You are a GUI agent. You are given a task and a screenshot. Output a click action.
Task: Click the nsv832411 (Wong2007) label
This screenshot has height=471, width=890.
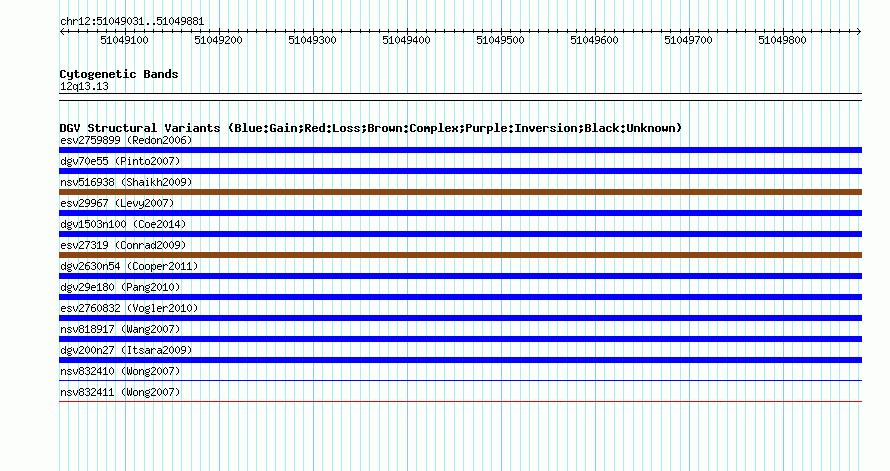click(x=120, y=392)
